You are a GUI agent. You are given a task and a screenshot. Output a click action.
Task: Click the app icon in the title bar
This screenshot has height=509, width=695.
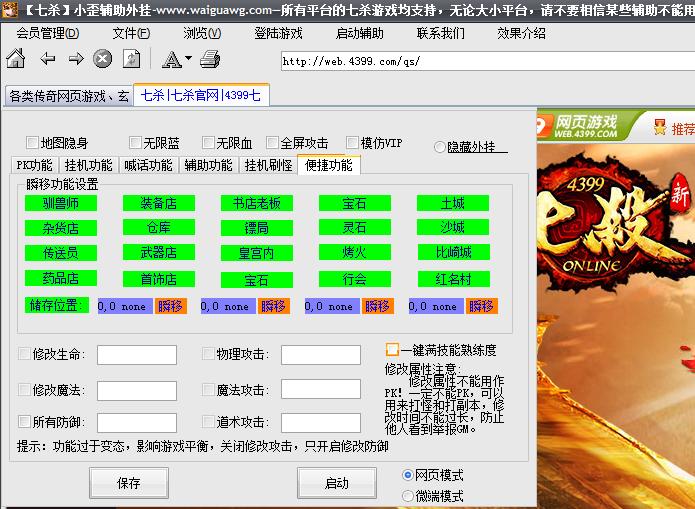(8, 9)
